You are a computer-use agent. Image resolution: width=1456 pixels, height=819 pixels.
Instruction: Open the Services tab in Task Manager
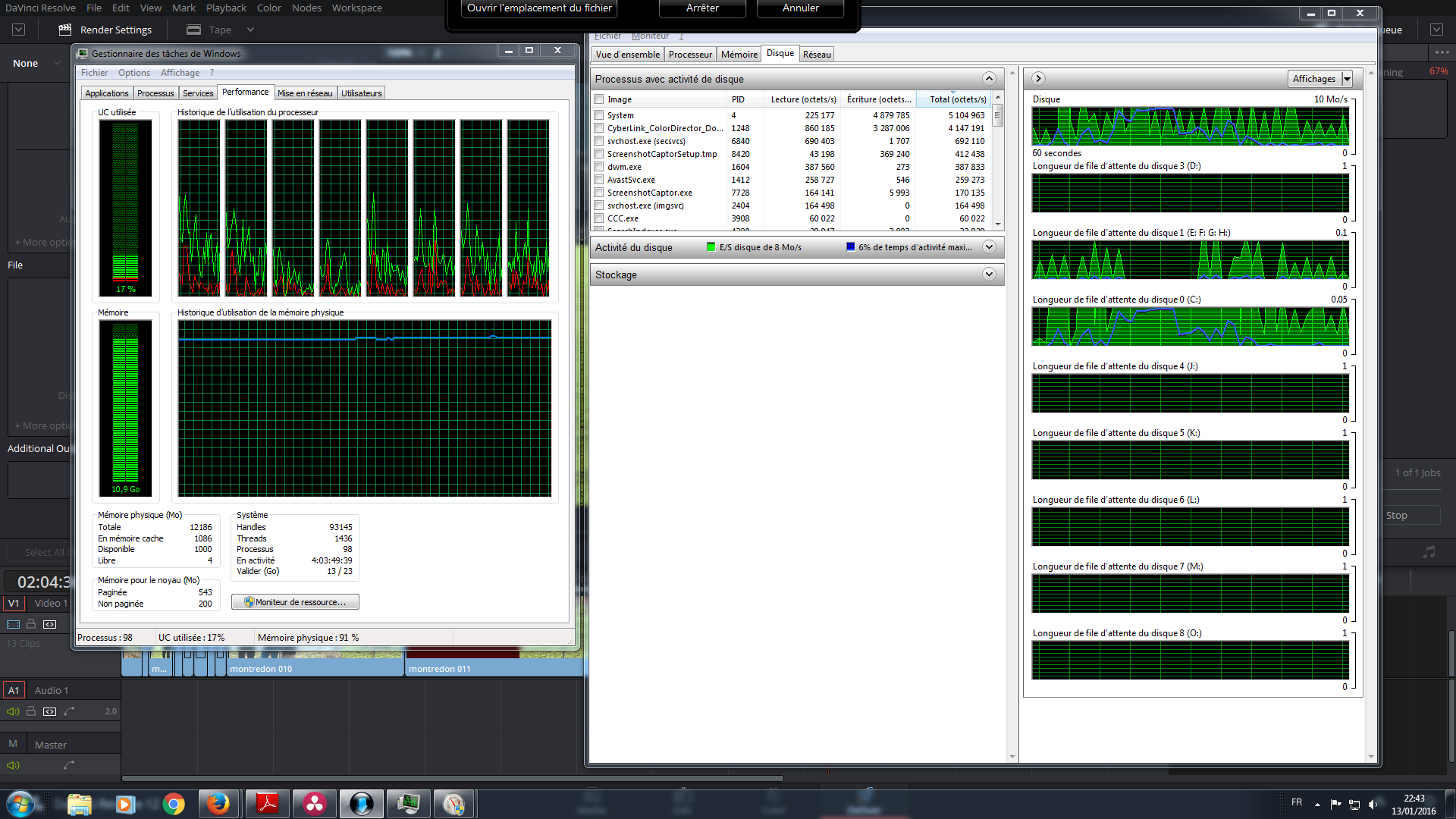(x=198, y=93)
